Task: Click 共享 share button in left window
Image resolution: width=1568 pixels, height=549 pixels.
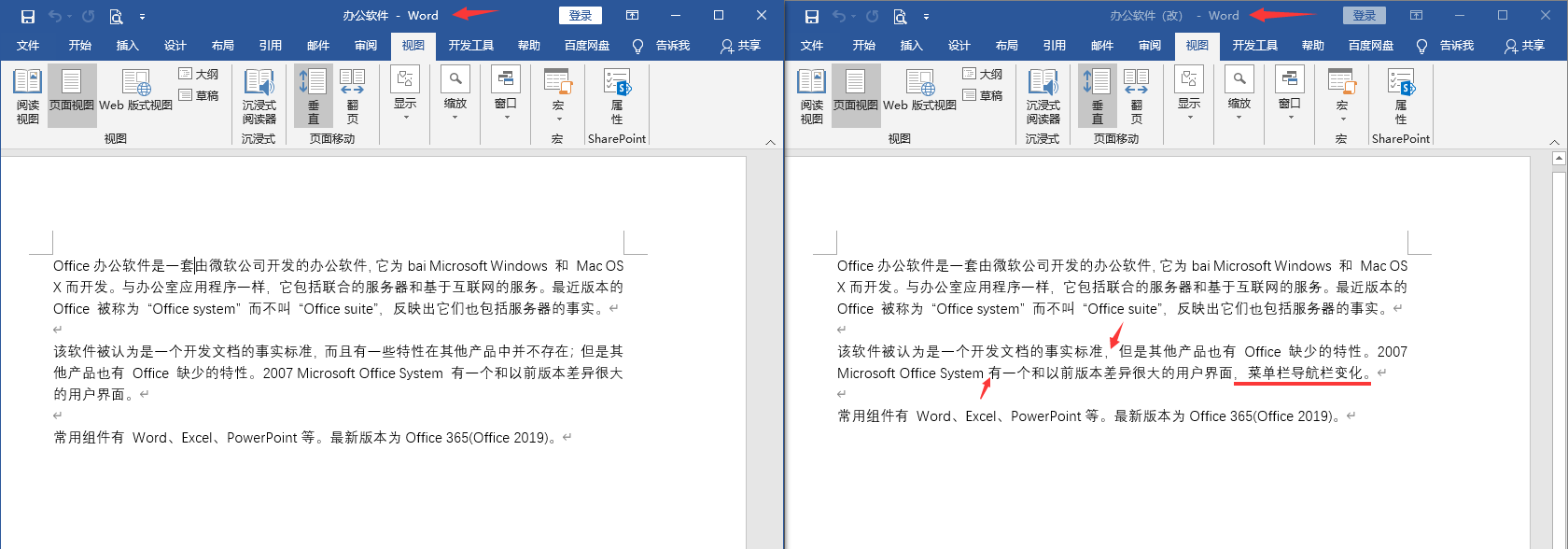Action: pyautogui.click(x=740, y=45)
